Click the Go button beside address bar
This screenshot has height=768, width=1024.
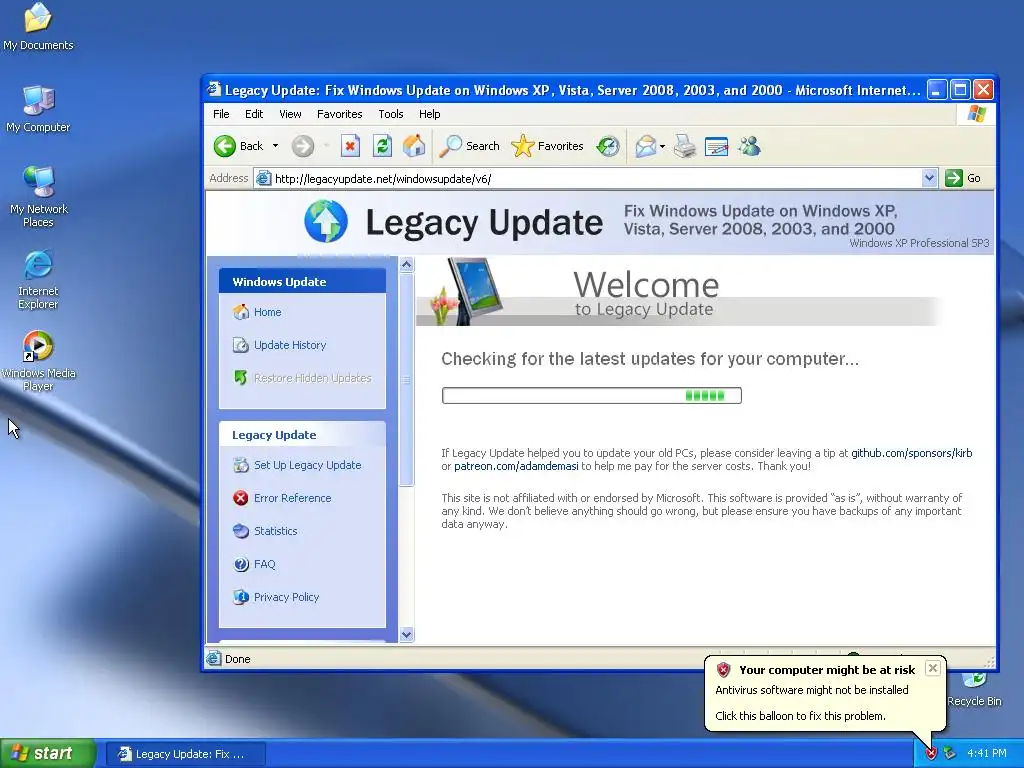pyautogui.click(x=963, y=178)
